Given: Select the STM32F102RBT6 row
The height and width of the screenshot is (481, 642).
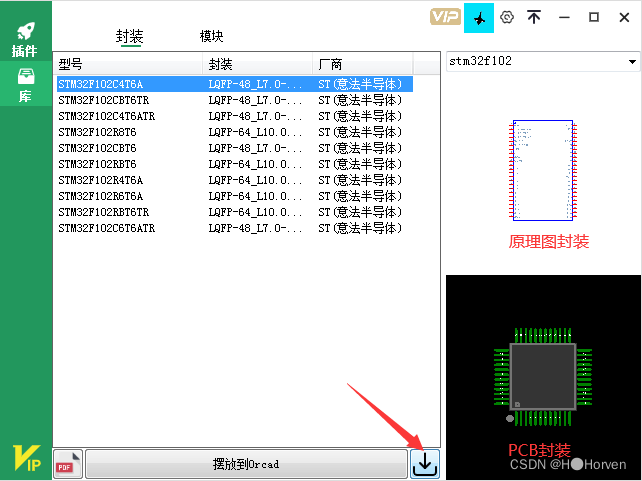Looking at the screenshot, I should coord(235,164).
